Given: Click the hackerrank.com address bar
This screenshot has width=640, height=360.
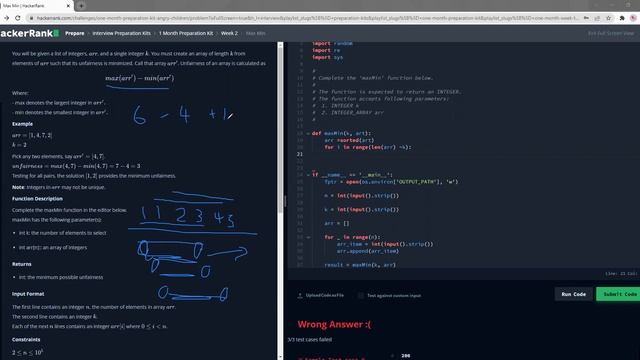Looking at the screenshot, I should (306, 18).
